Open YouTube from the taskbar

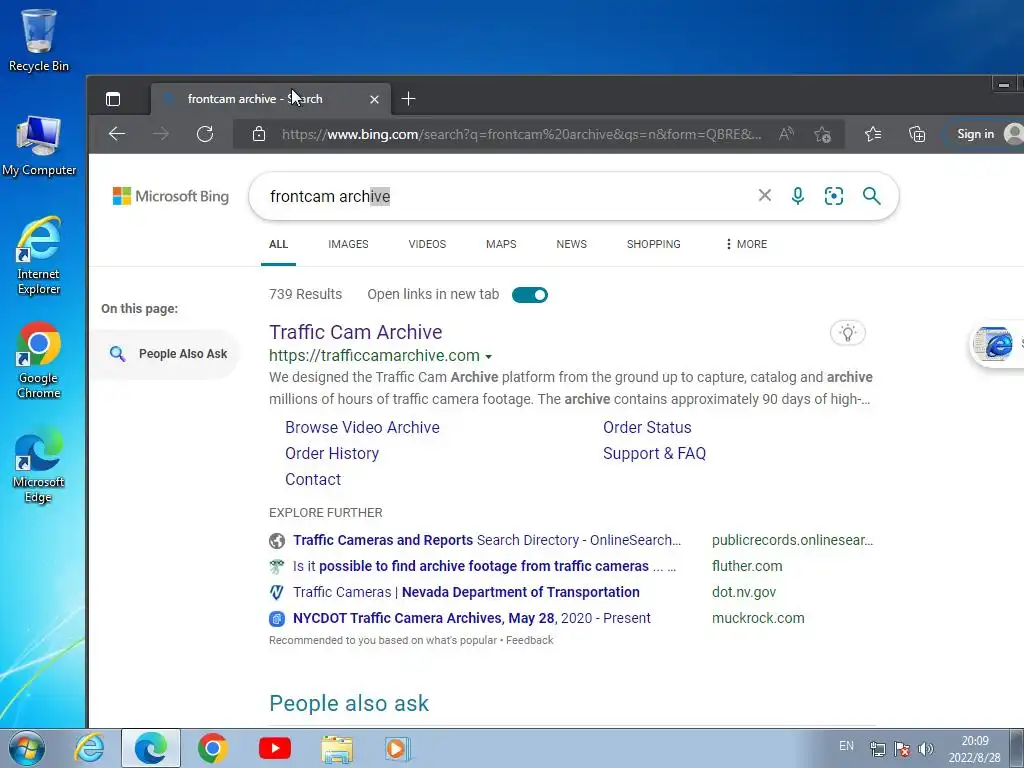pyautogui.click(x=275, y=748)
